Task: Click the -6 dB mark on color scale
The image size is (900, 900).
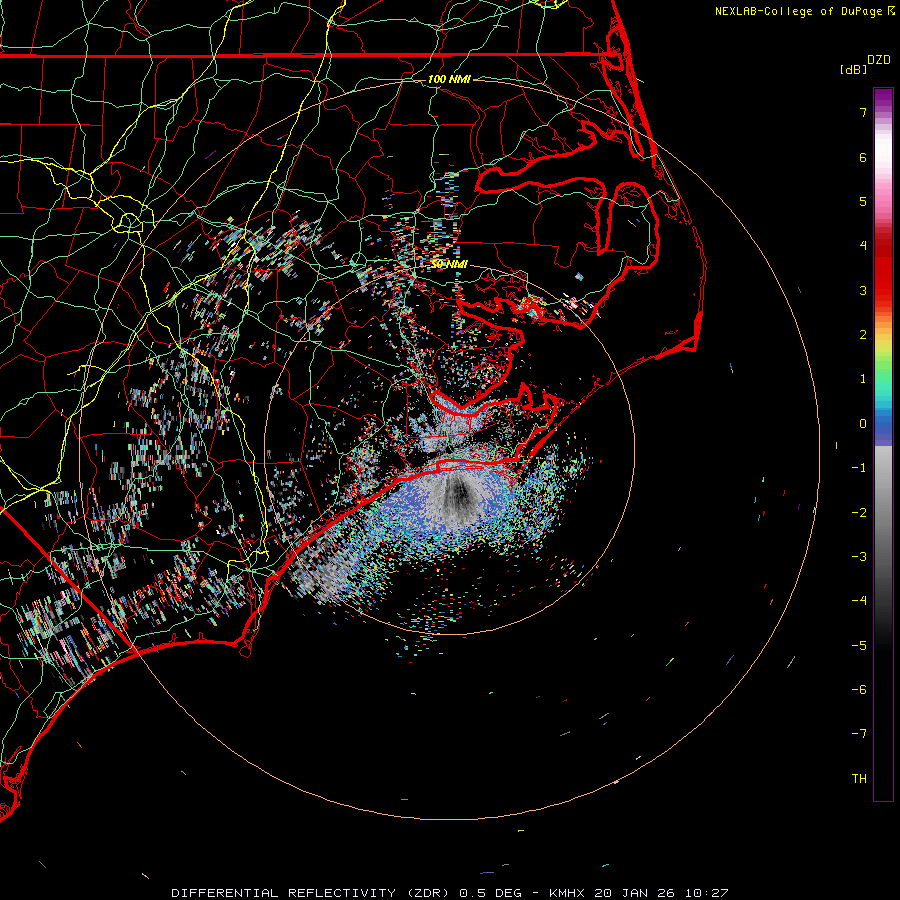Action: click(x=859, y=690)
